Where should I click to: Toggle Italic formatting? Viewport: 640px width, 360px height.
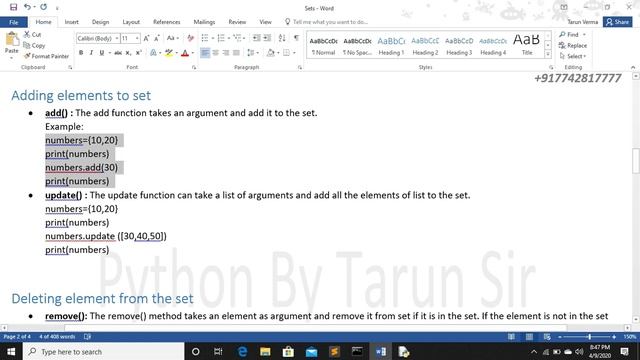coord(91,53)
